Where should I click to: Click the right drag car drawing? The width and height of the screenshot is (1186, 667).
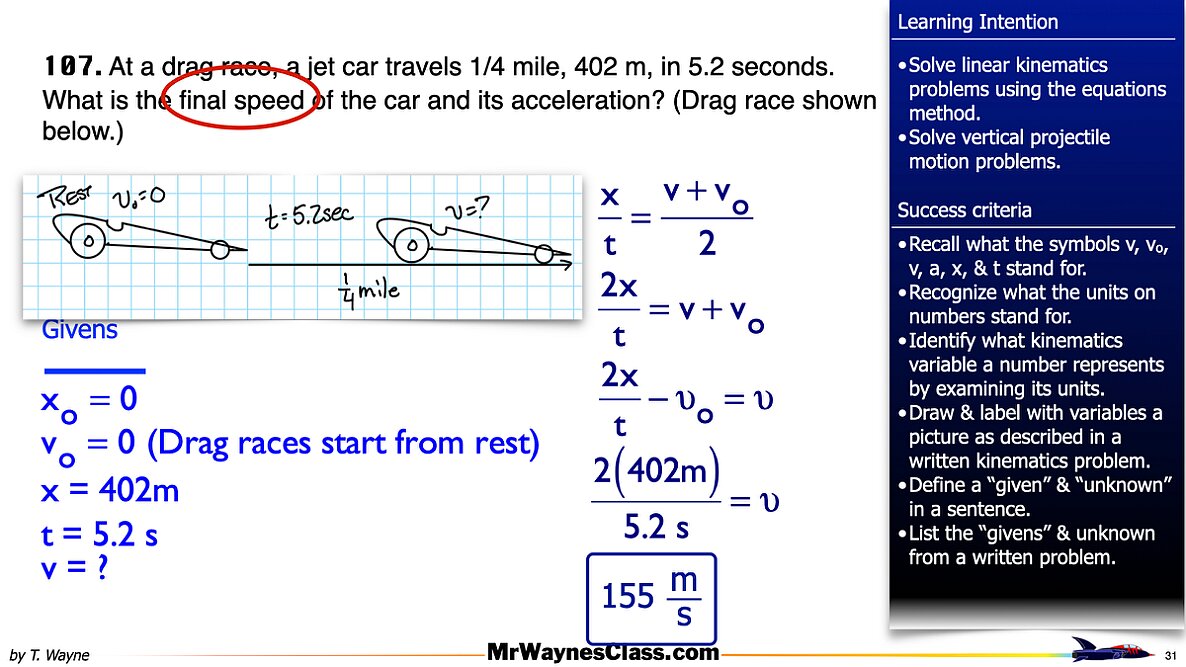473,240
